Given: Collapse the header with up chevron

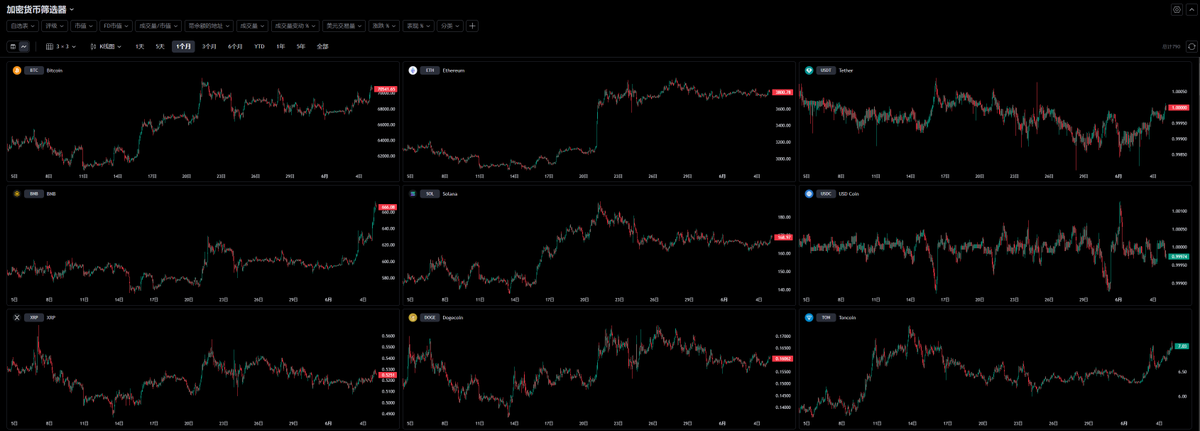Looking at the screenshot, I should coord(1191,9).
